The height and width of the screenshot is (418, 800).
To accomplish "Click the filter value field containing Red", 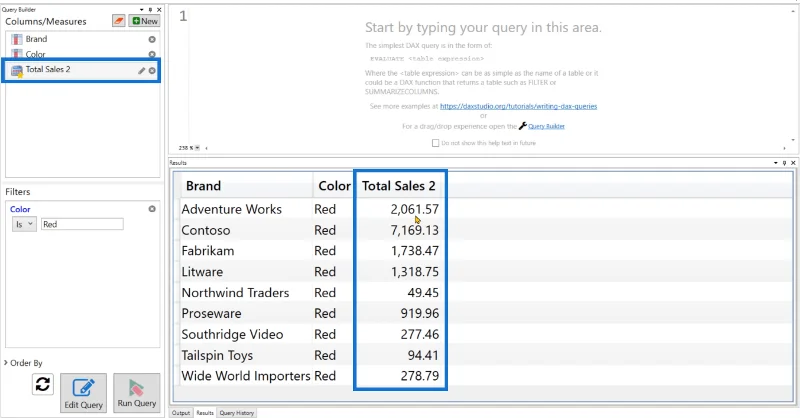I will pyautogui.click(x=82, y=224).
